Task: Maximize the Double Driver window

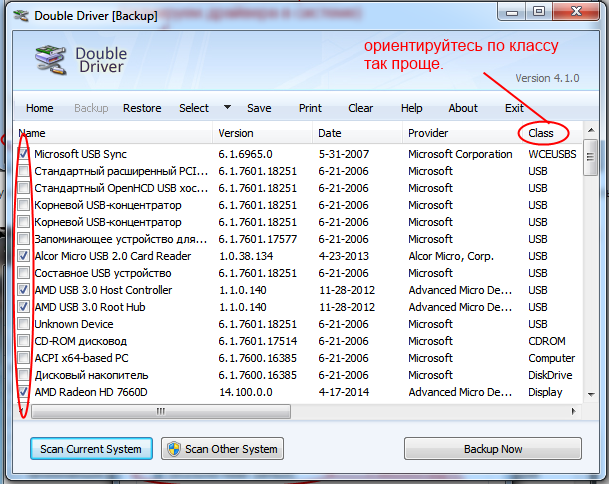Action: point(539,12)
